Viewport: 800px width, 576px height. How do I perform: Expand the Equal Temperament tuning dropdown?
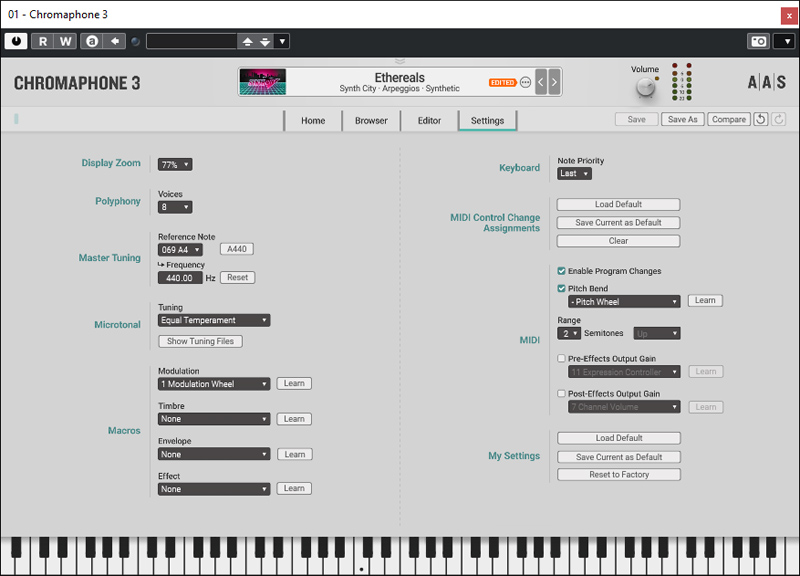[x=214, y=321]
